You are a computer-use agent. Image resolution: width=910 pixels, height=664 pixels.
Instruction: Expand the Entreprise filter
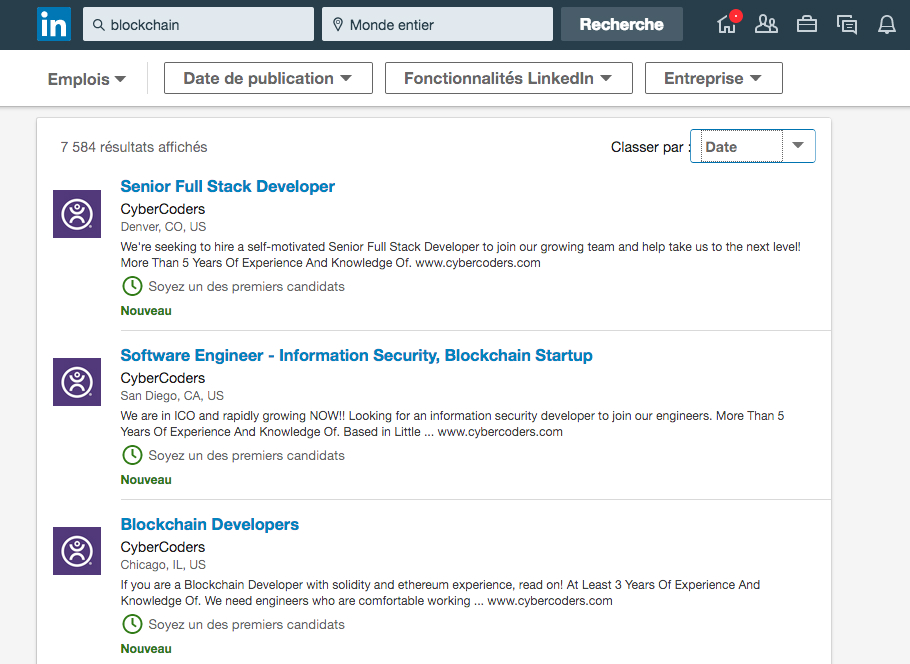[x=713, y=78]
